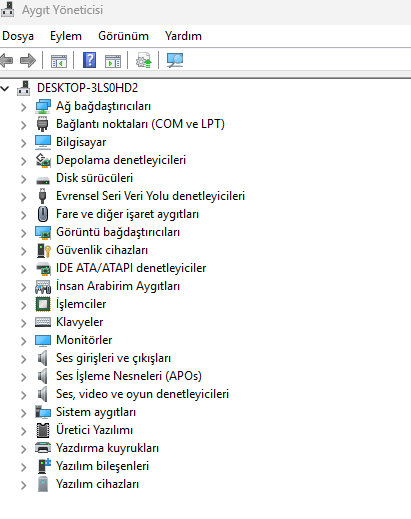Click the scan for hardware changes icon
This screenshot has height=519, width=411.
175,60
